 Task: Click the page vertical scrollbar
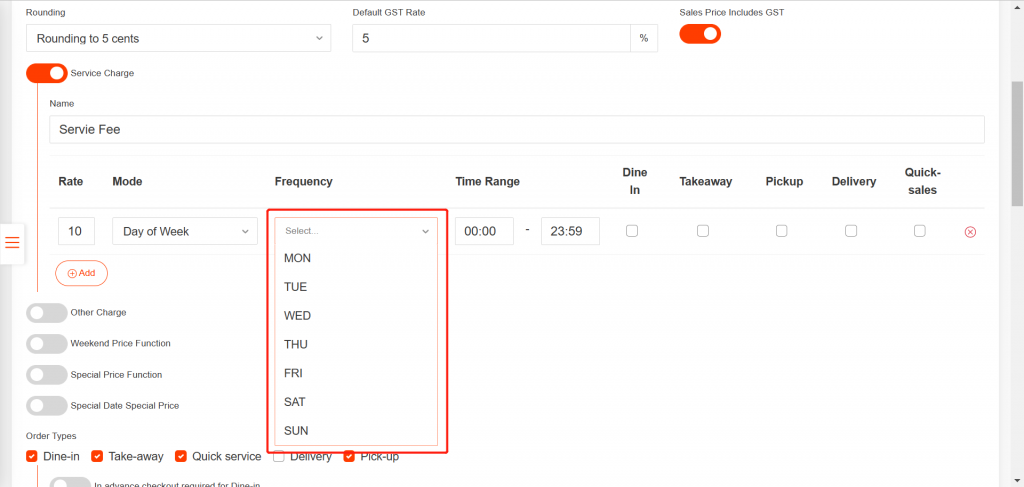[1016, 140]
